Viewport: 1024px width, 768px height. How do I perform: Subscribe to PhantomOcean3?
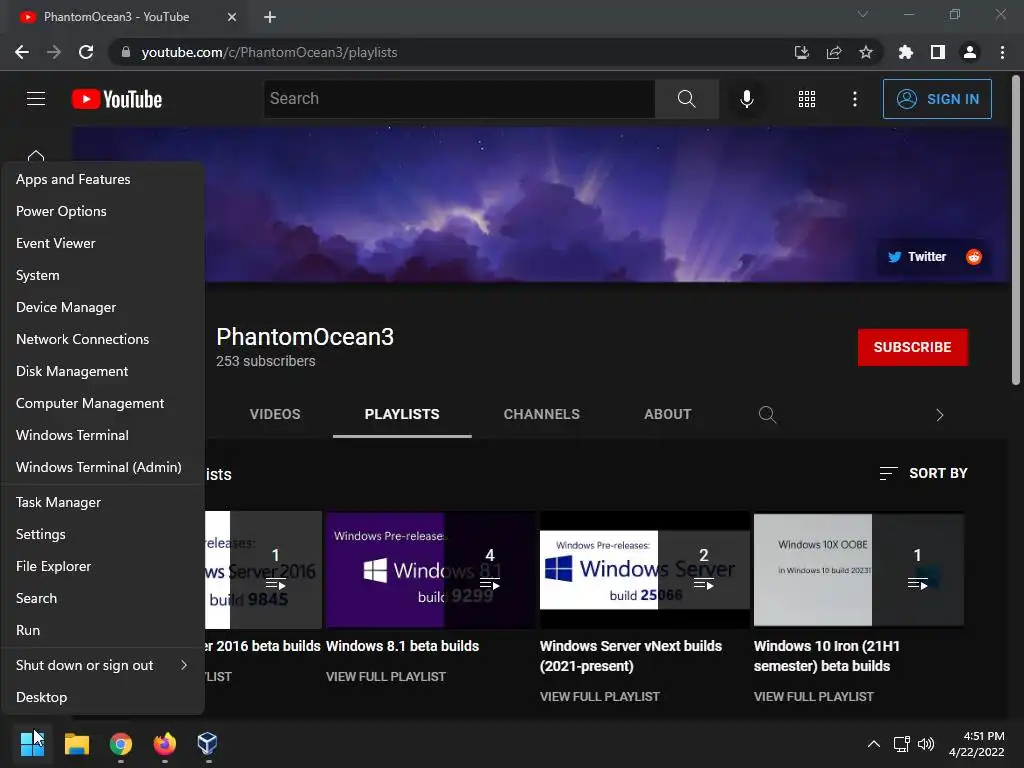click(x=912, y=347)
